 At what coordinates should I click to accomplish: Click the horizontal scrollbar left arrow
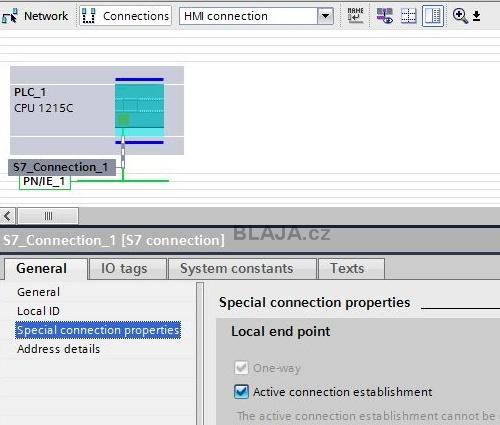point(7,216)
